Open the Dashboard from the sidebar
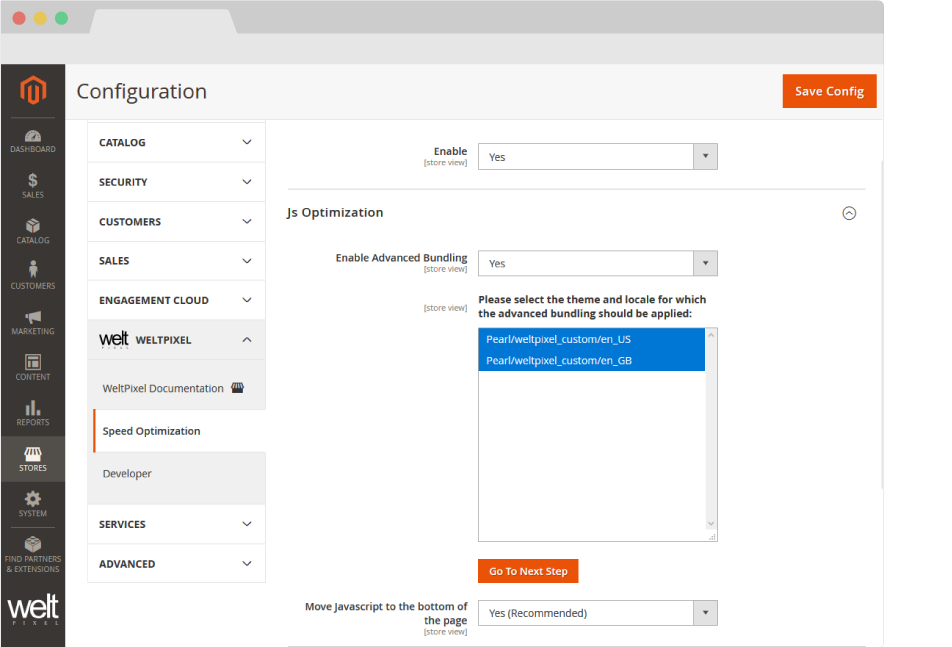The width and height of the screenshot is (952, 647). 33,135
